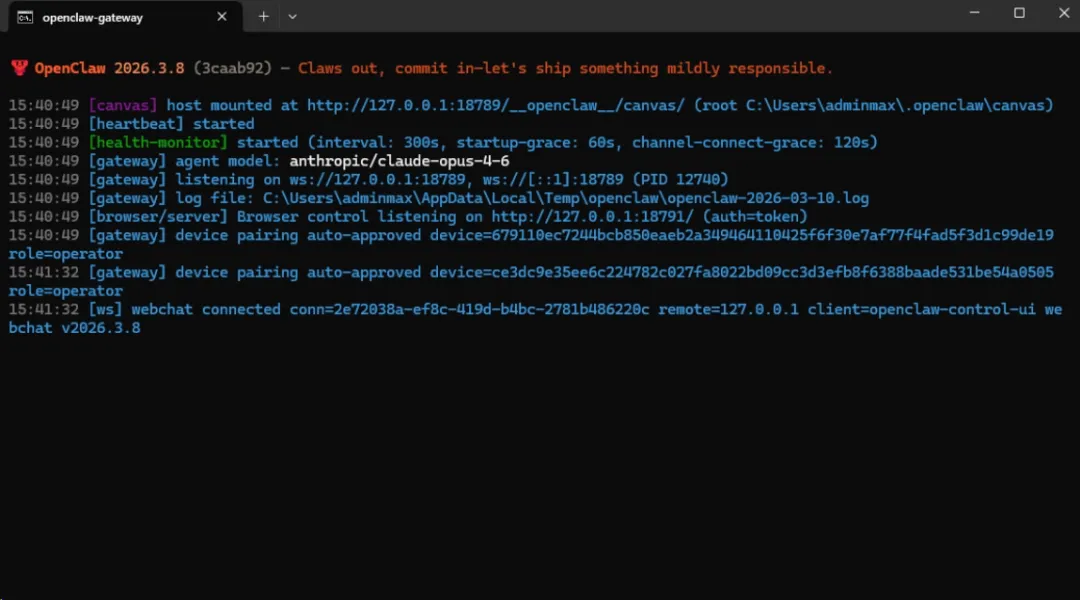Click the 'v2026.3.8' version on last line

(x=101, y=329)
